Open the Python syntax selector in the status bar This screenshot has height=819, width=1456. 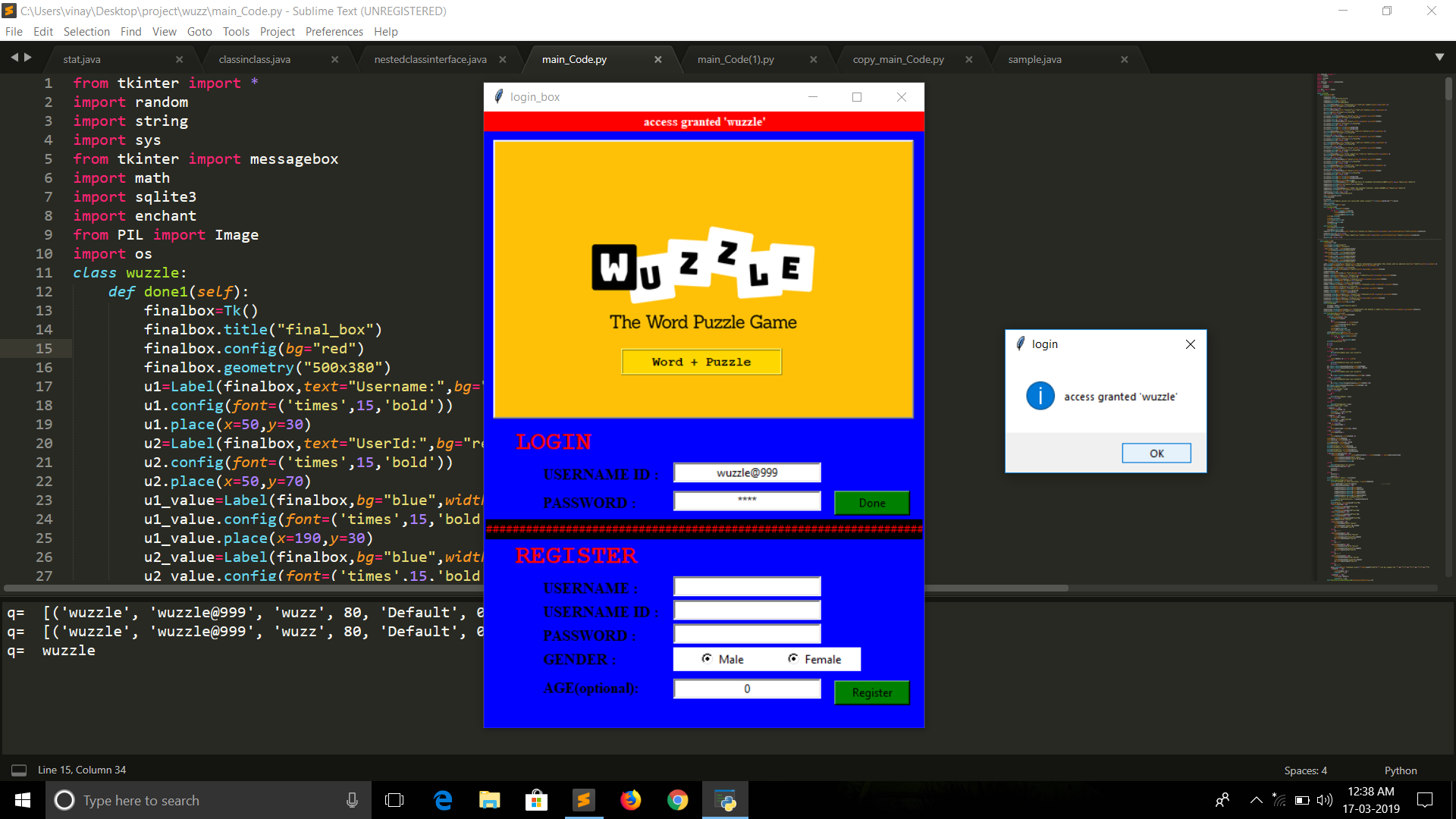[1400, 770]
